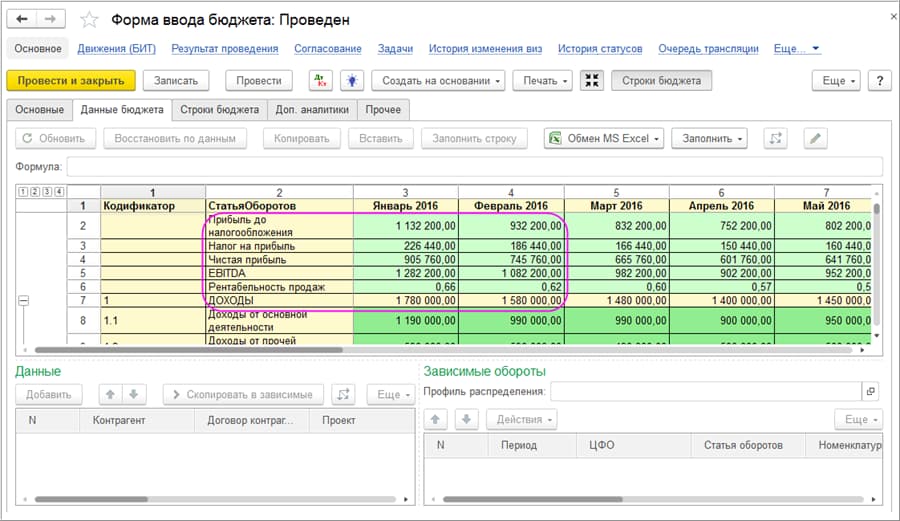Click the pencil edit icon
This screenshot has width=900, height=521.
click(815, 138)
